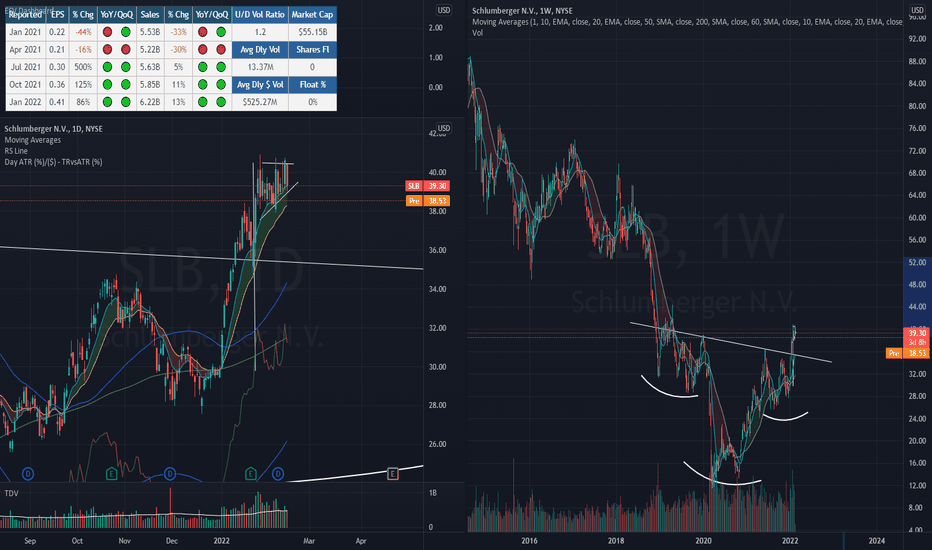Click the 6.22B sales value
The image size is (932, 550).
pos(150,102)
